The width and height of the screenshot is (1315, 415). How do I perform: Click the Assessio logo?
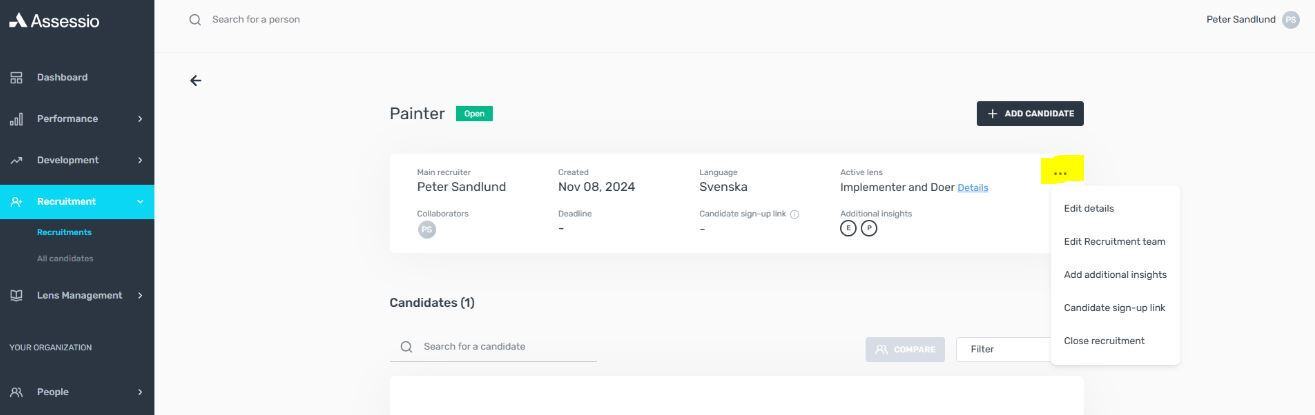54,20
